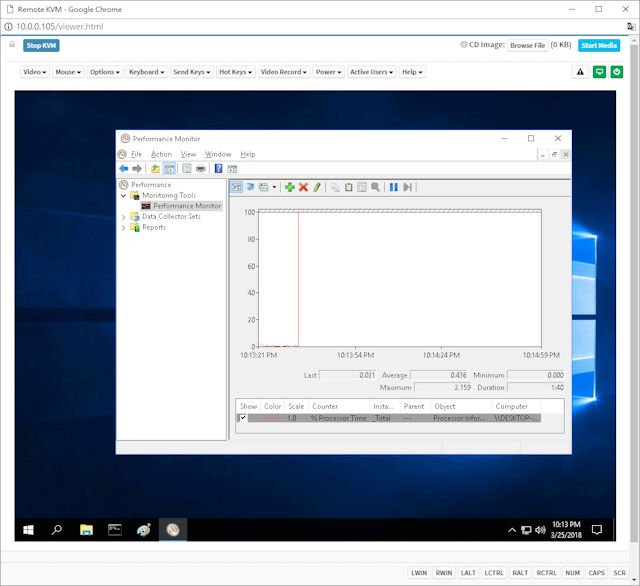640x586 pixels.
Task: Click the green plus Add counter icon
Action: [290, 187]
